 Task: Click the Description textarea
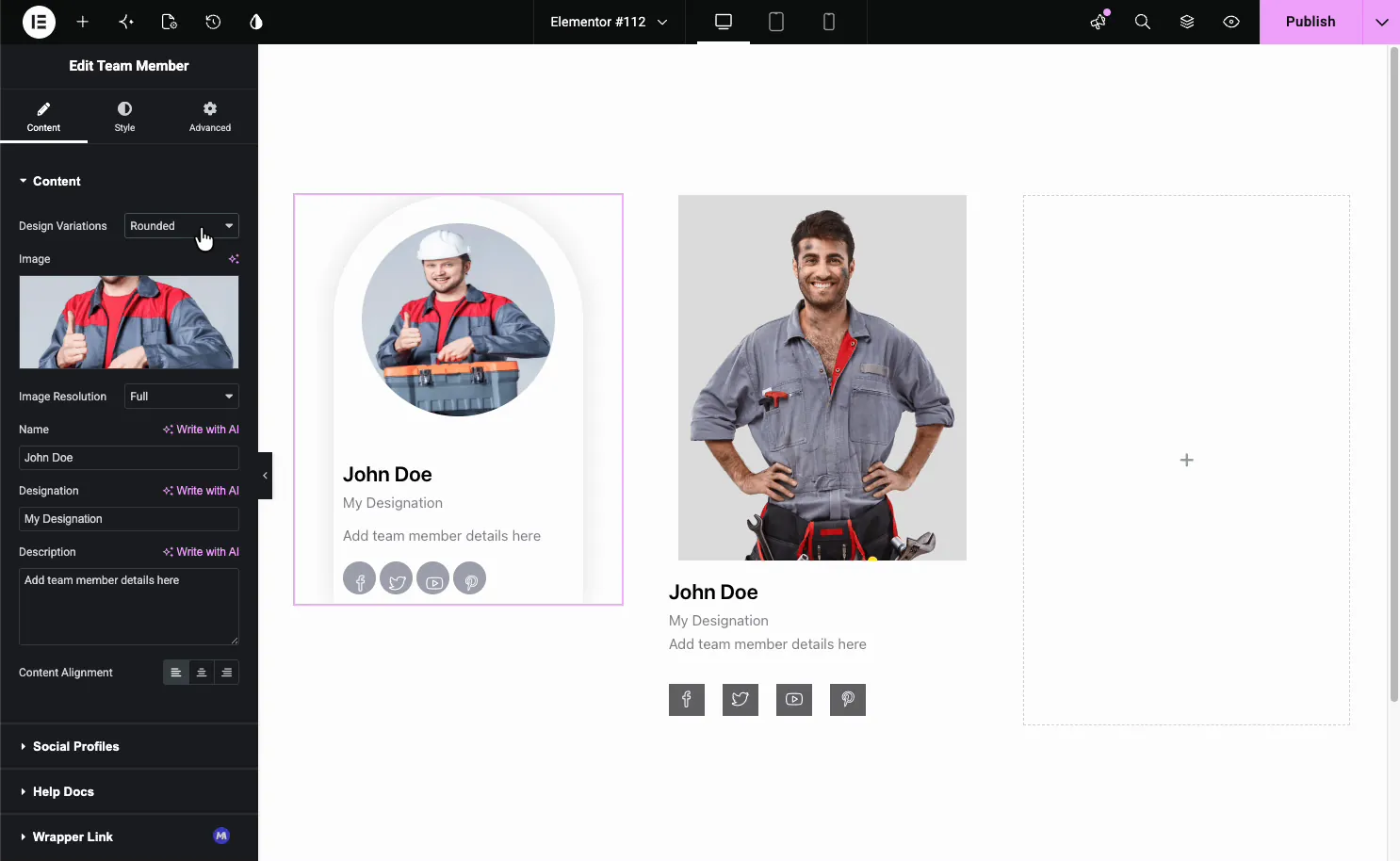(x=129, y=606)
